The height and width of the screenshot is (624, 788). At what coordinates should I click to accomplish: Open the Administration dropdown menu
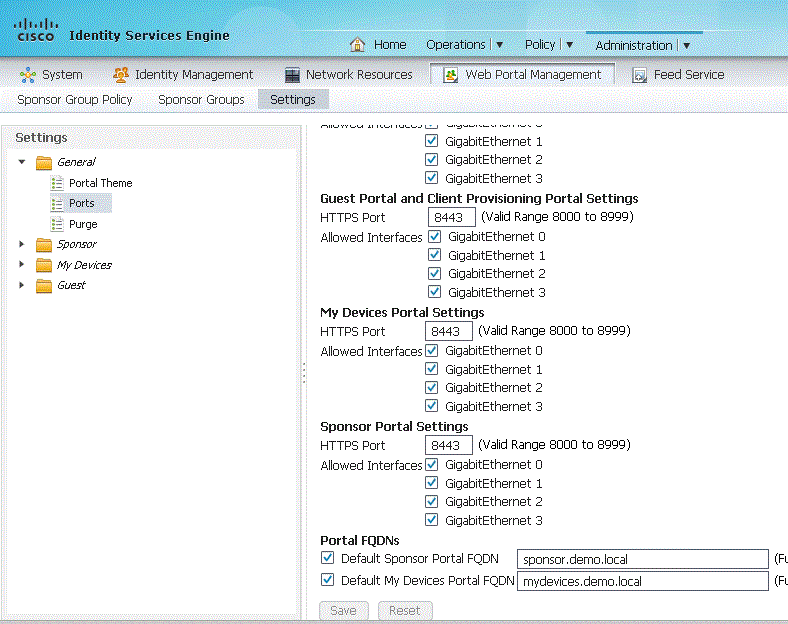click(x=685, y=45)
